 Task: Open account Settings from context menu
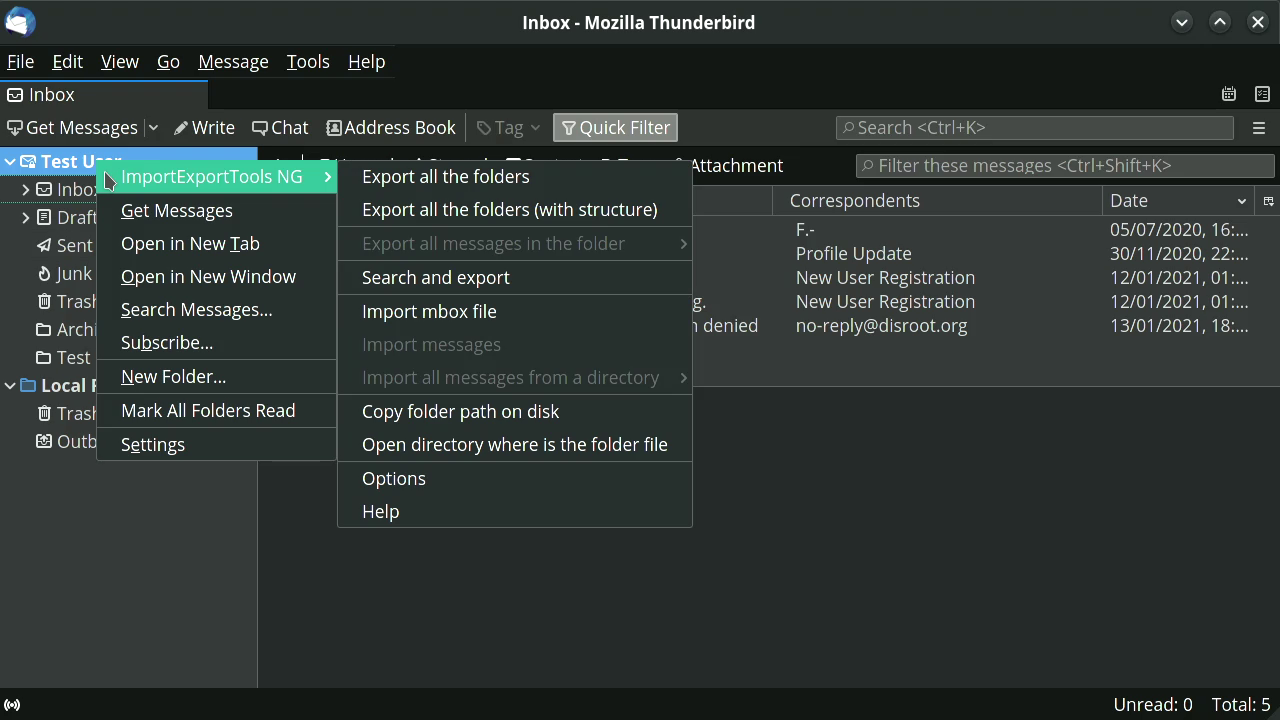click(217, 445)
